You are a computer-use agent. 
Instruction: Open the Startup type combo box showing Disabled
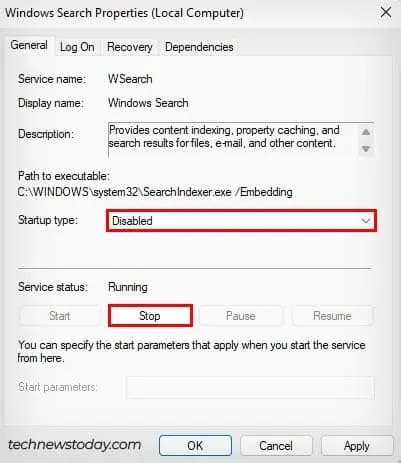tap(242, 220)
